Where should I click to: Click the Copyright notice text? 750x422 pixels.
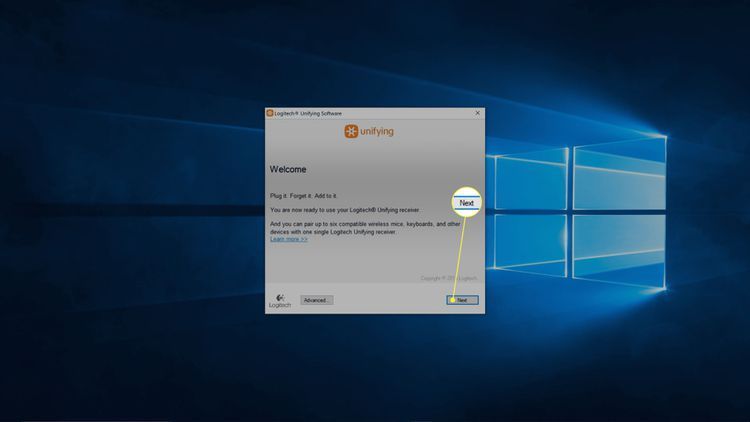pyautogui.click(x=448, y=278)
